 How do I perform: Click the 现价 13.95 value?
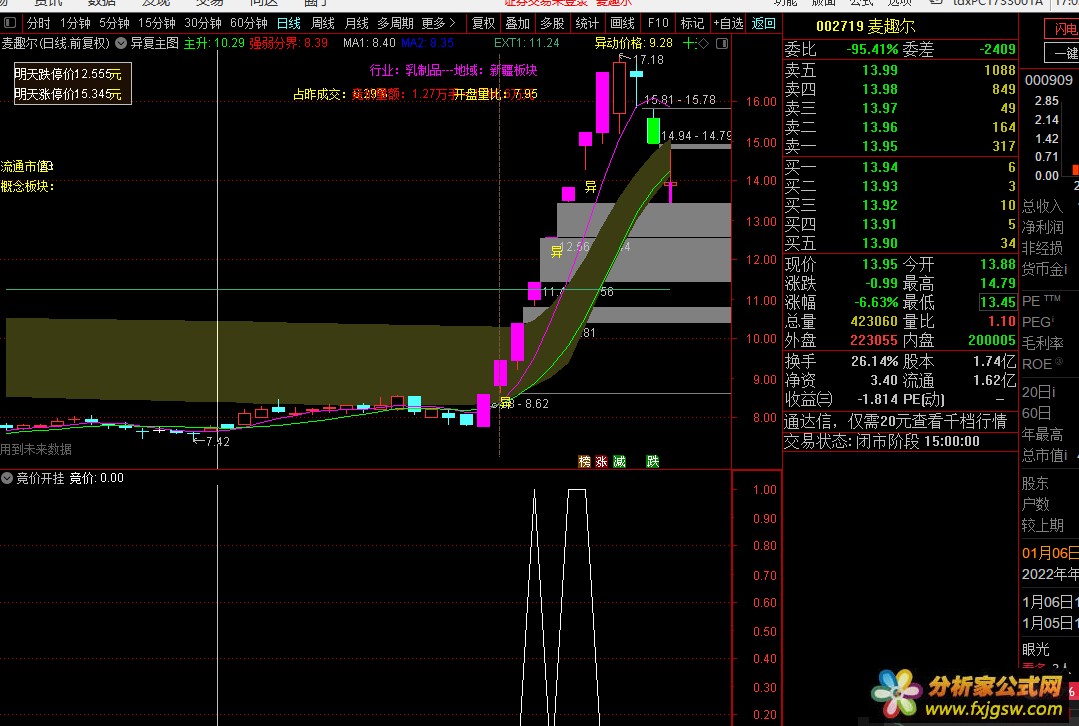click(880, 264)
